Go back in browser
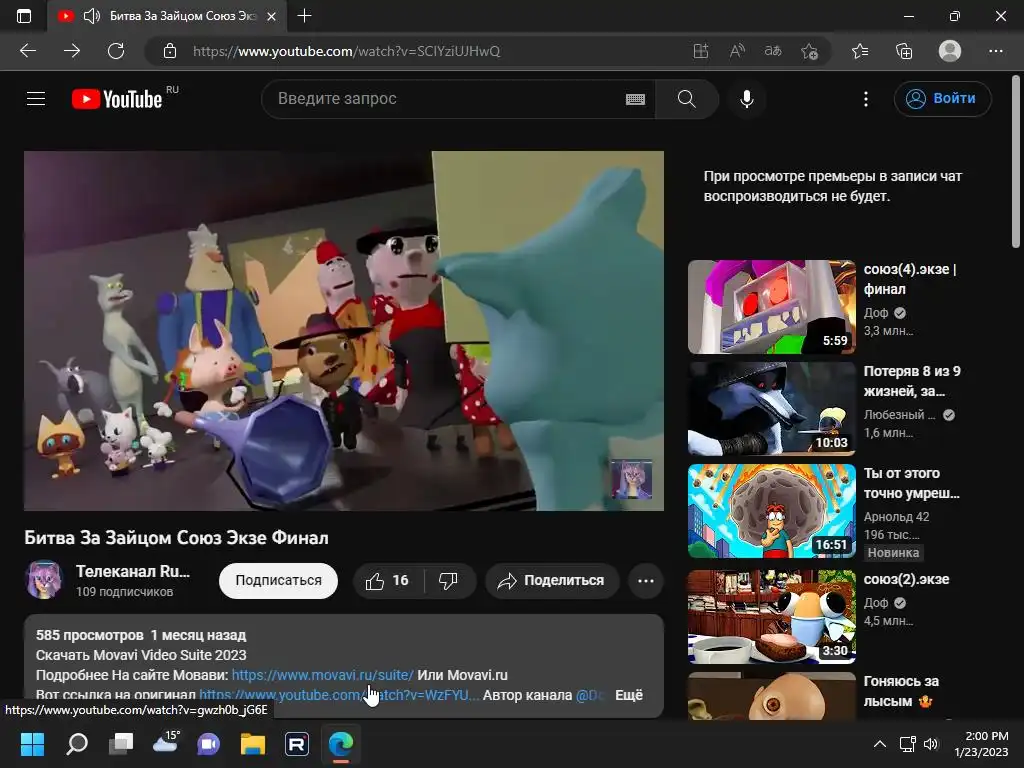 click(28, 51)
